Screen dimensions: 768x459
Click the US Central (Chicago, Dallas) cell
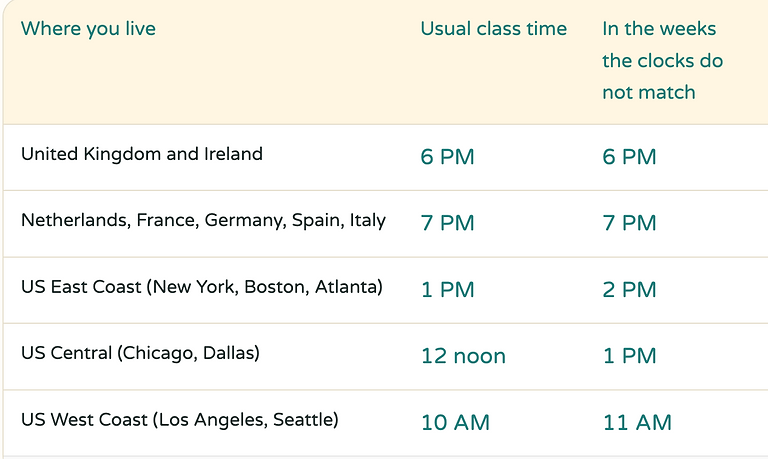click(141, 353)
